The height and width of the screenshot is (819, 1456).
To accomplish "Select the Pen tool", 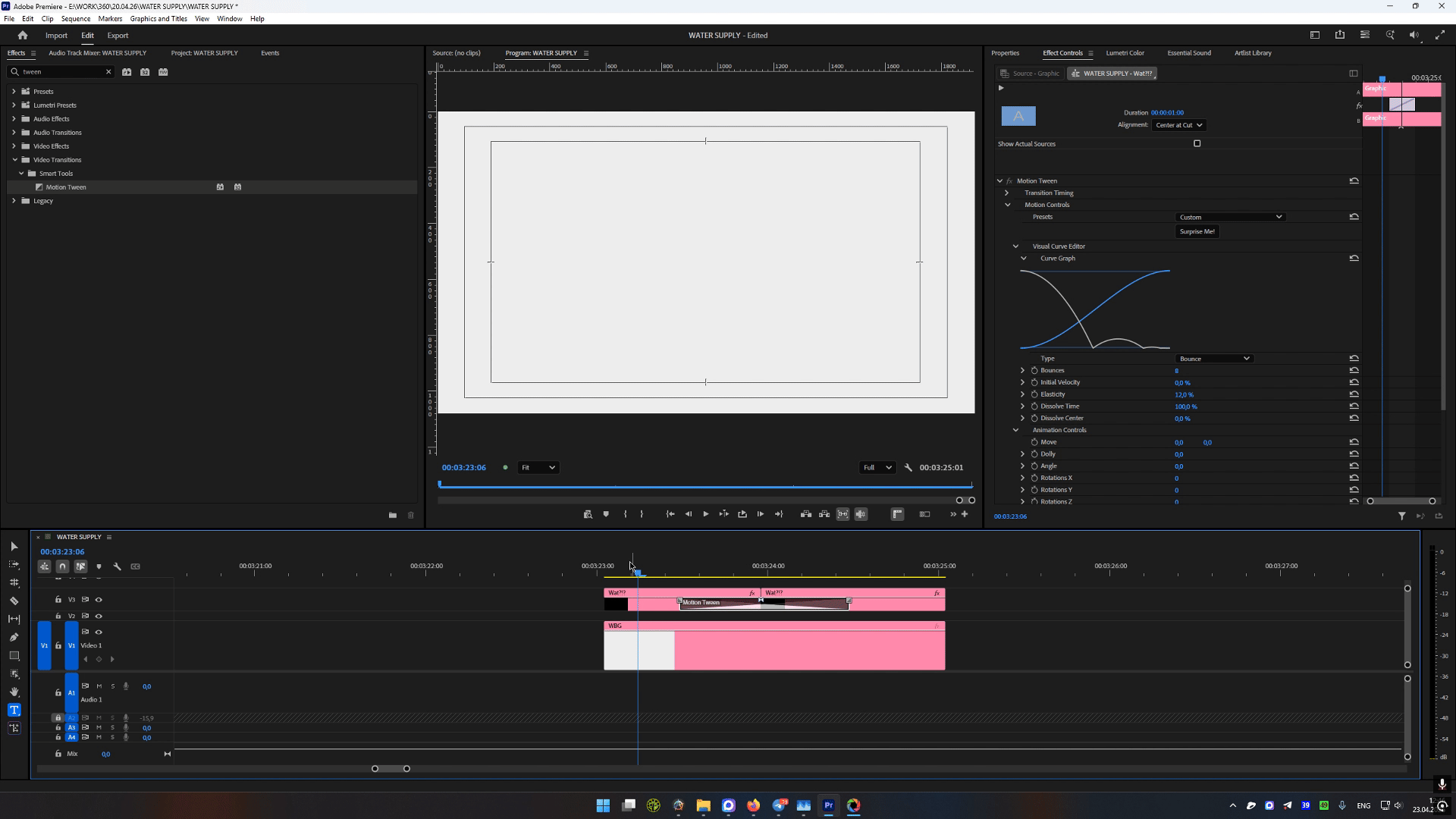I will [14, 637].
